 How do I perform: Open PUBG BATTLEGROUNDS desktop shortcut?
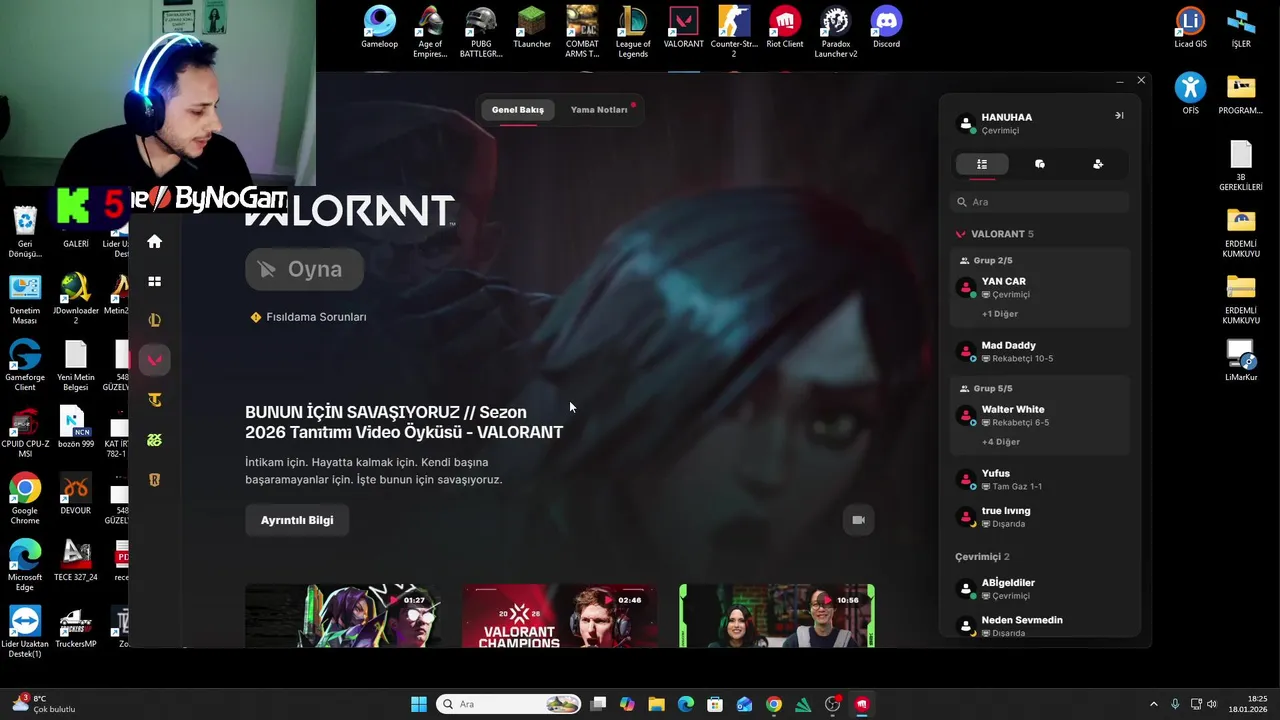pos(481,33)
